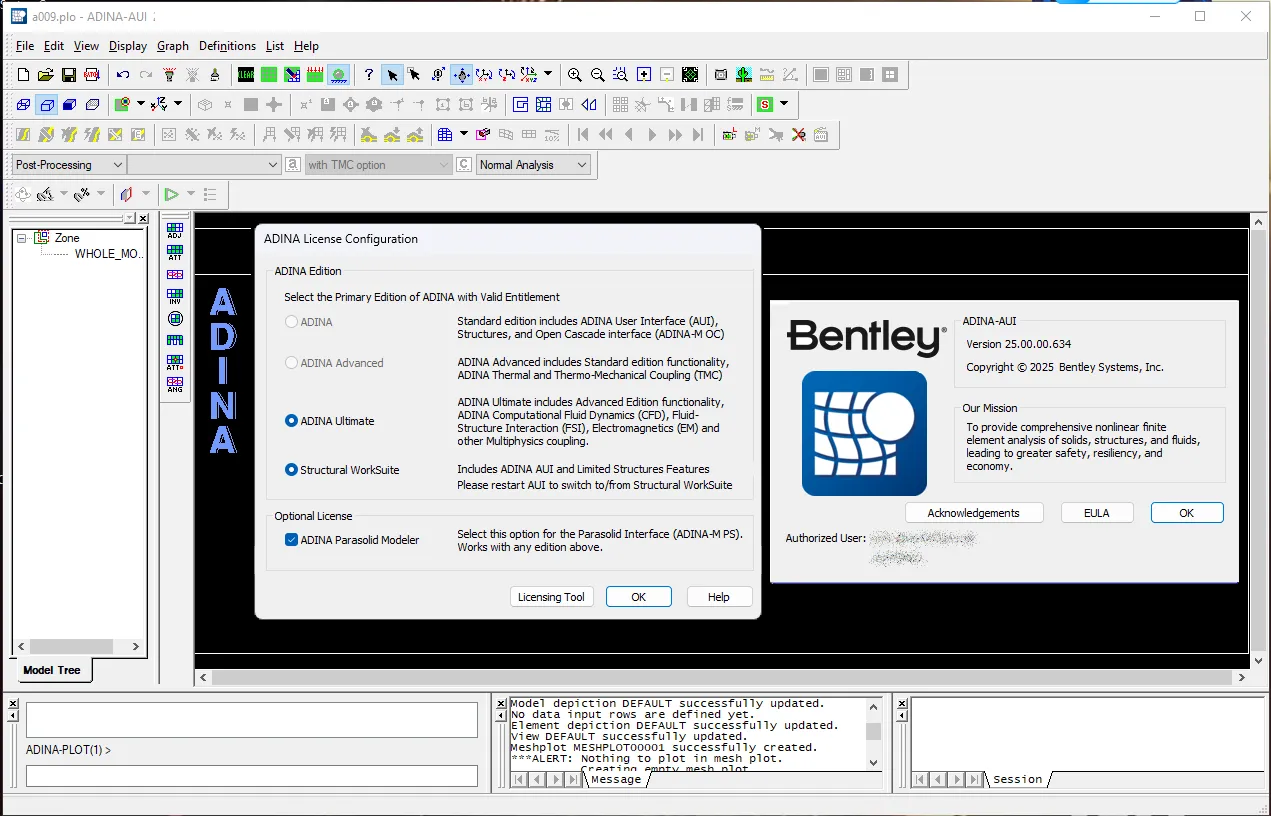Click the New file icon

click(x=23, y=75)
